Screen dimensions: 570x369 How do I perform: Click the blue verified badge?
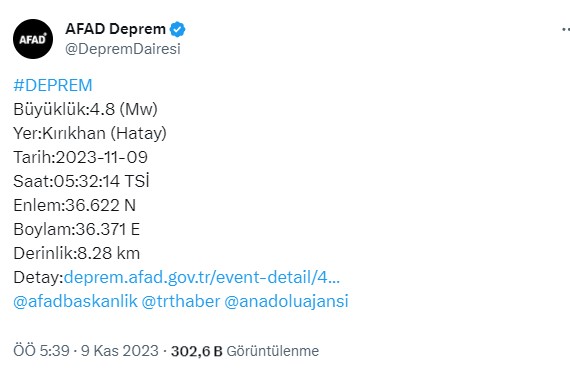pyautogui.click(x=177, y=29)
